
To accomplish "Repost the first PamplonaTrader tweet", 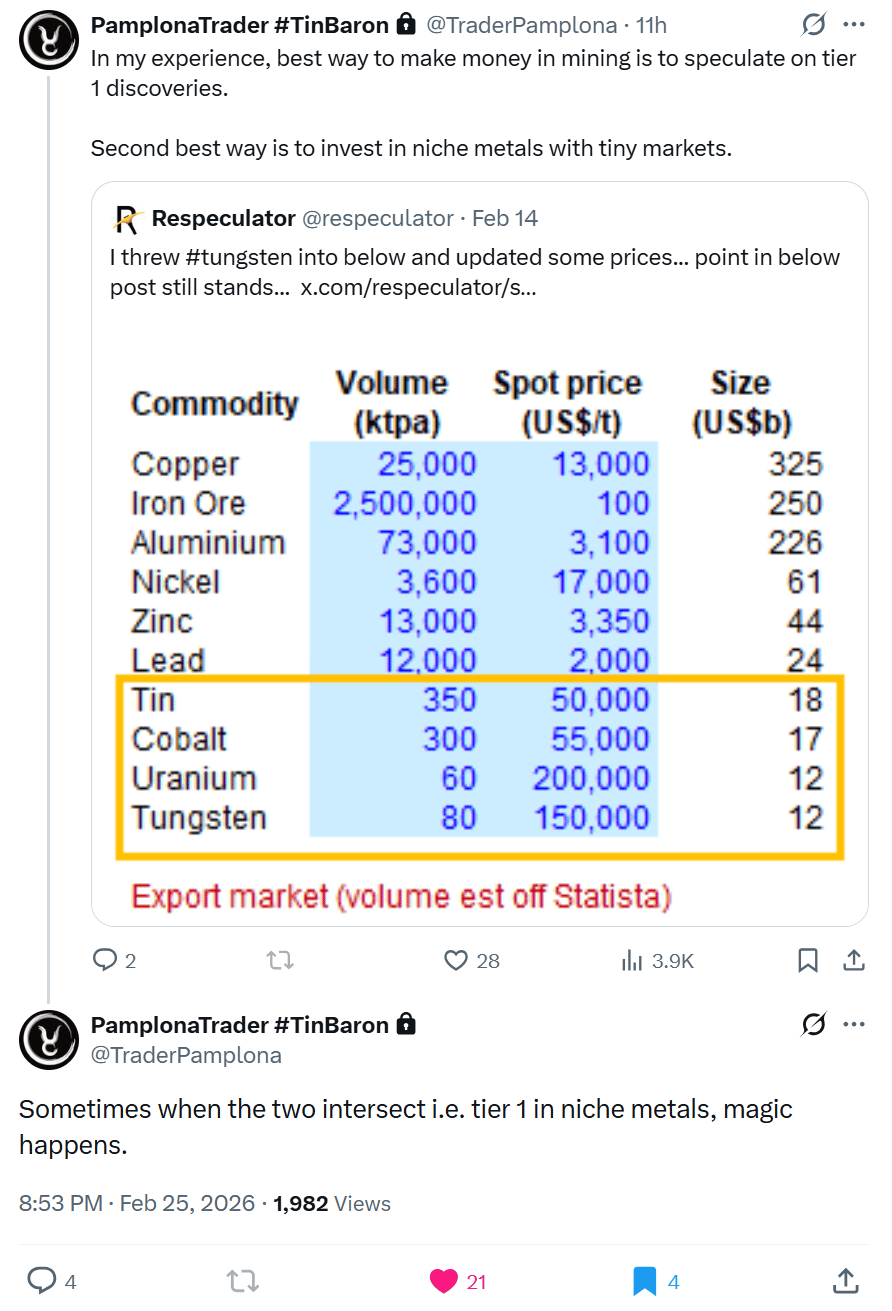I will pyautogui.click(x=280, y=961).
